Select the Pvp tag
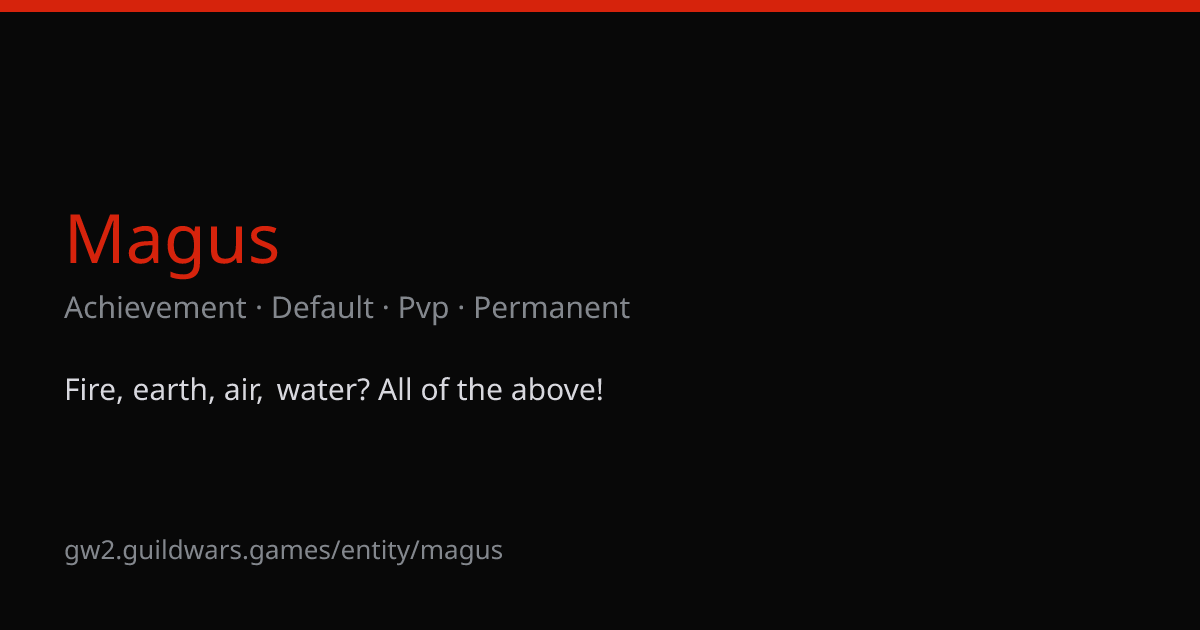This screenshot has height=630, width=1200. [x=423, y=310]
